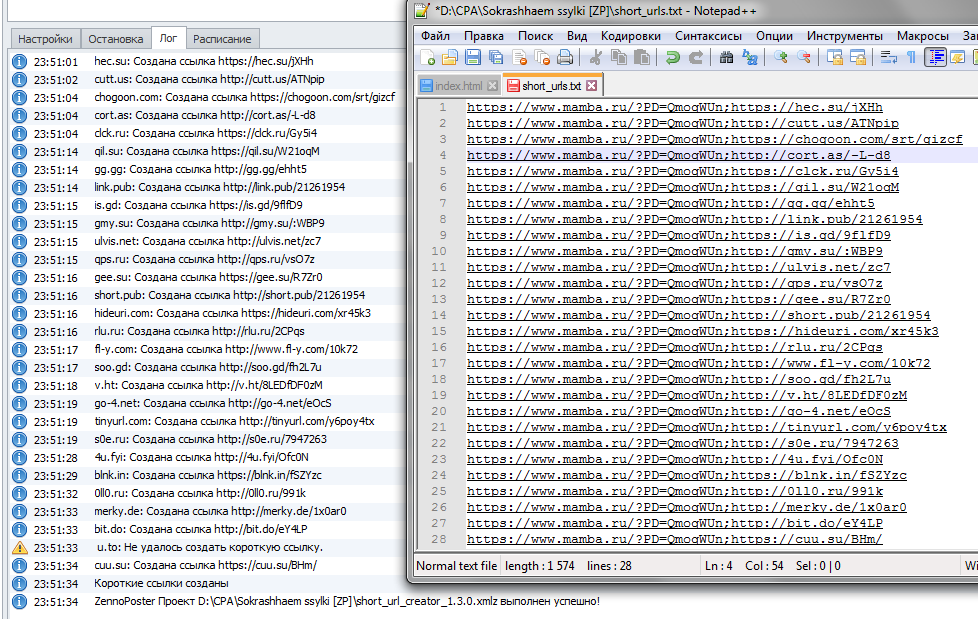Select the log row for gg.gg/ehht5
The width and height of the screenshot is (978, 619).
[x=208, y=169]
